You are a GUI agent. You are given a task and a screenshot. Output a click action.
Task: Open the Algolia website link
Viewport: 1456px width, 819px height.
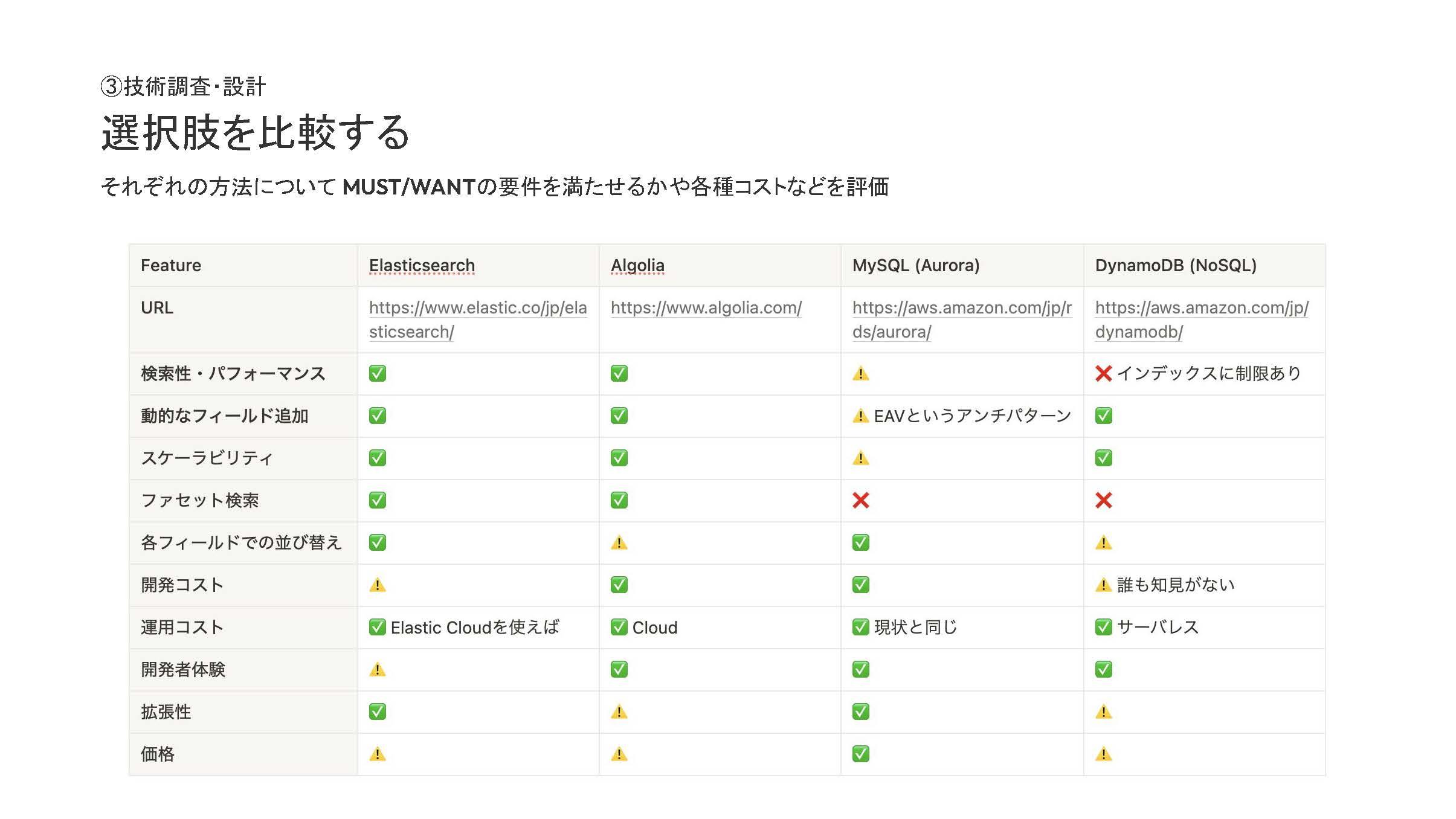pyautogui.click(x=706, y=308)
